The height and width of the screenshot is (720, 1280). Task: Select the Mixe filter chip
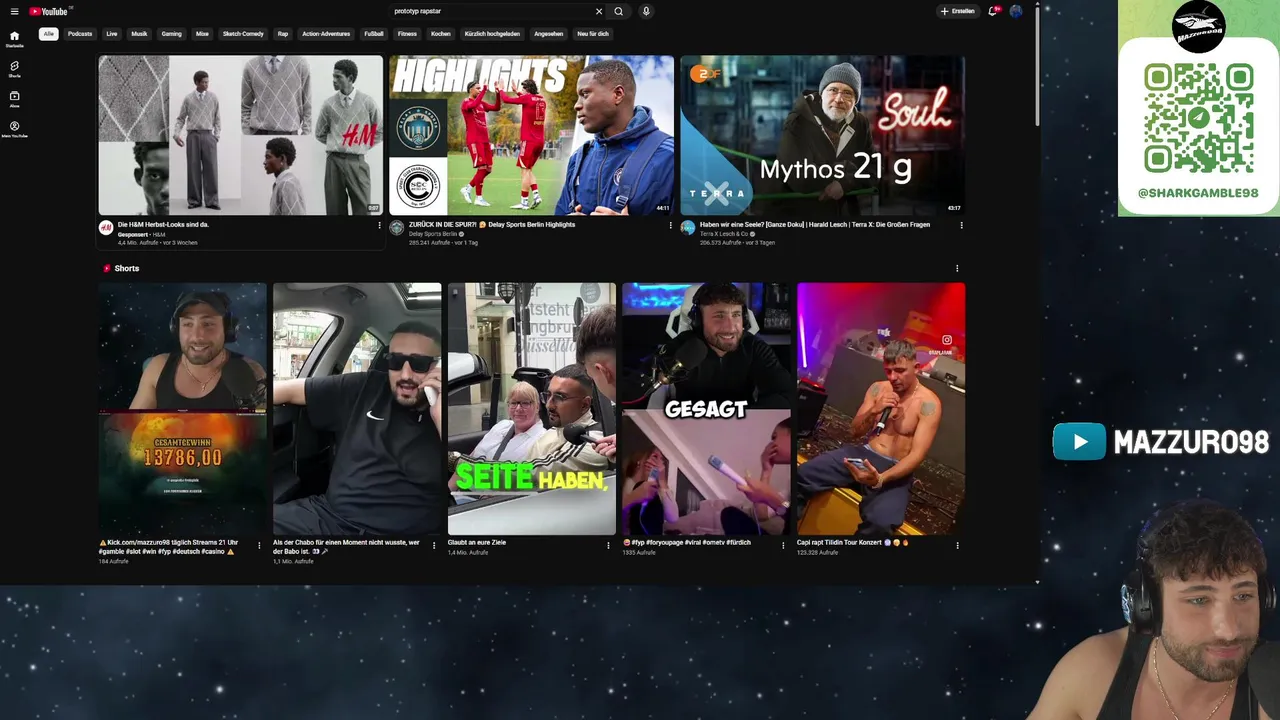(x=203, y=33)
